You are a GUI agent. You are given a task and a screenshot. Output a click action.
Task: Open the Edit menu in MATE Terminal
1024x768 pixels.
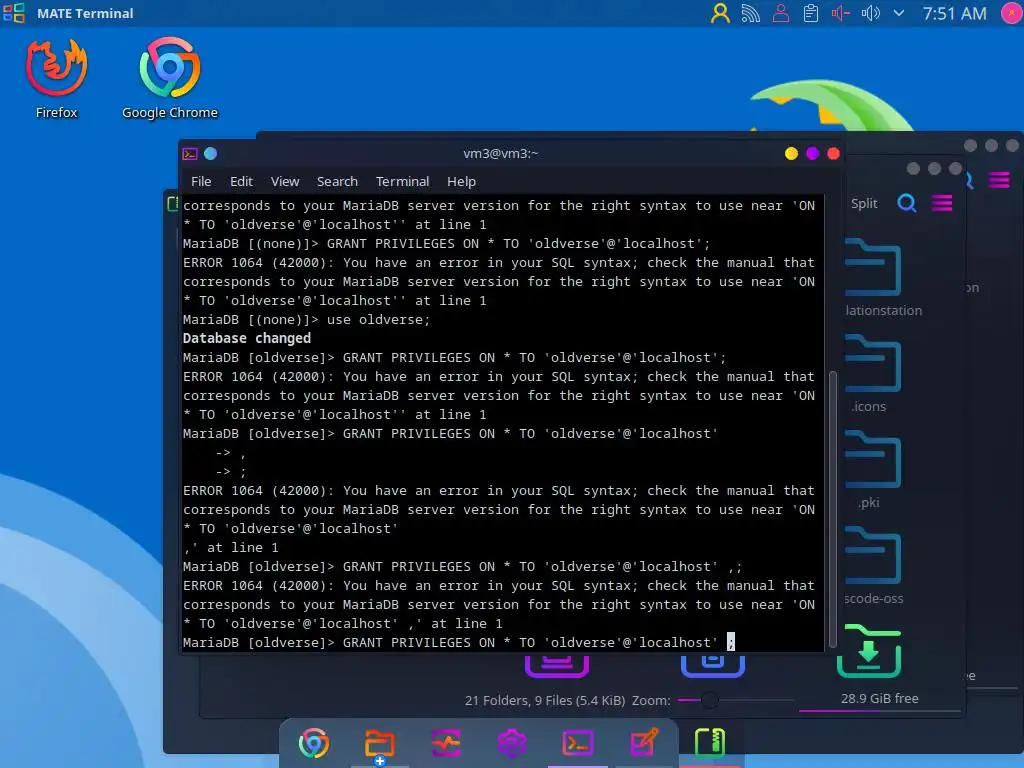[x=241, y=182]
